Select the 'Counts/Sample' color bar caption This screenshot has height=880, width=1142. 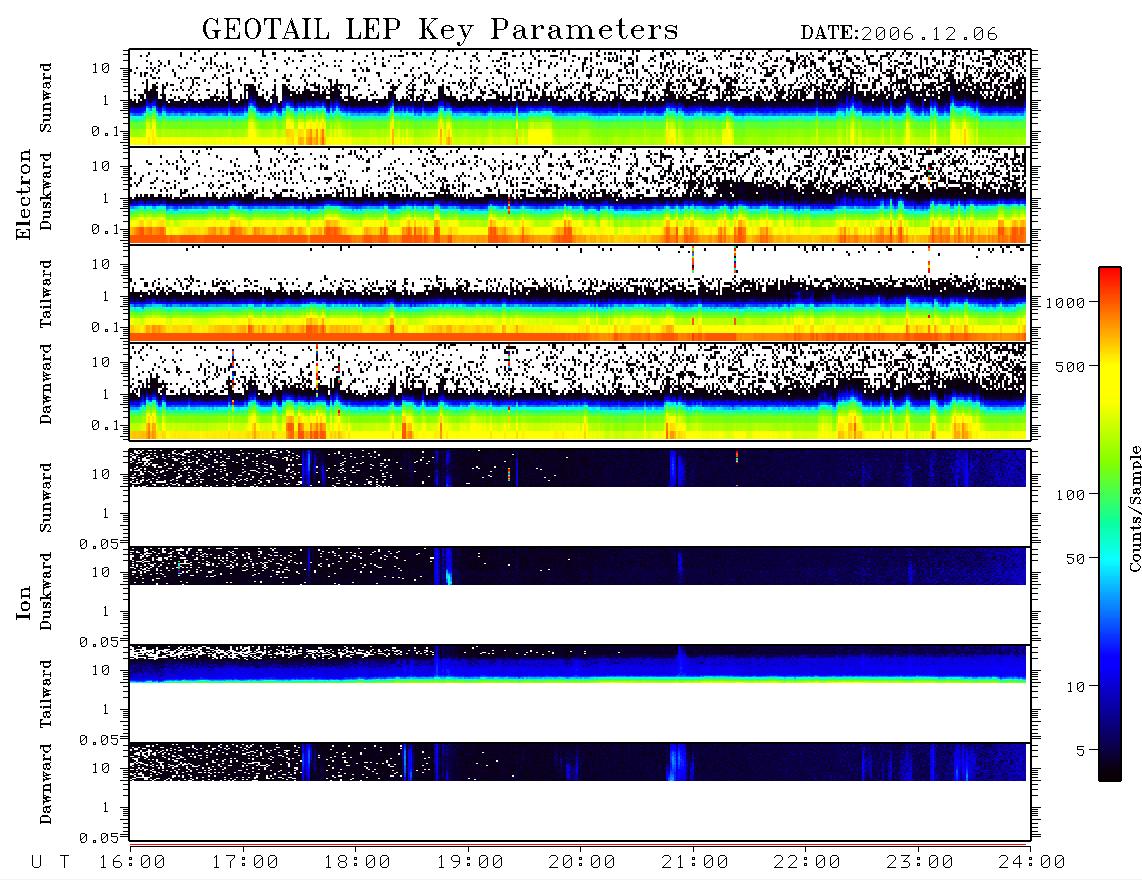tap(1135, 508)
